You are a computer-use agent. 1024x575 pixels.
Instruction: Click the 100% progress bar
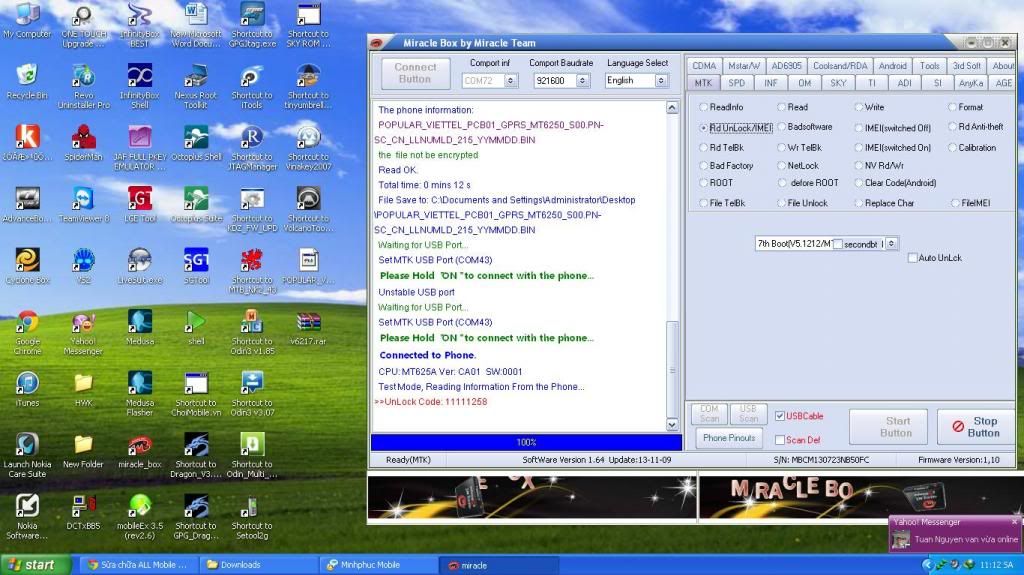tap(526, 442)
